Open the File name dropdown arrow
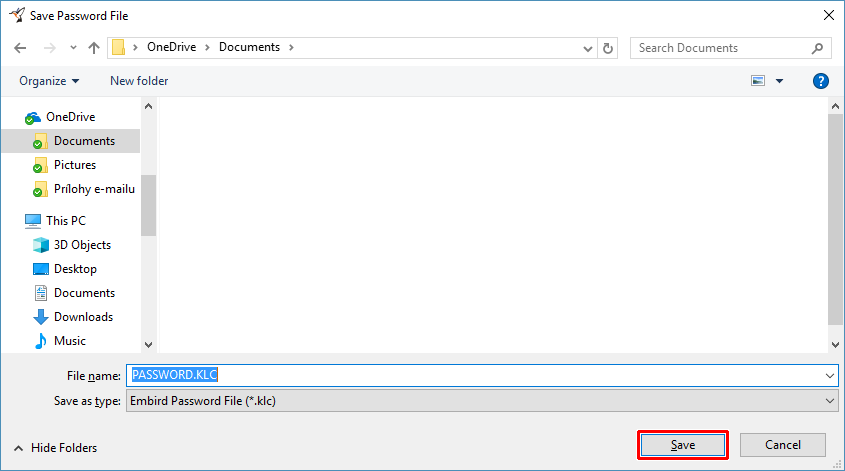 (830, 376)
